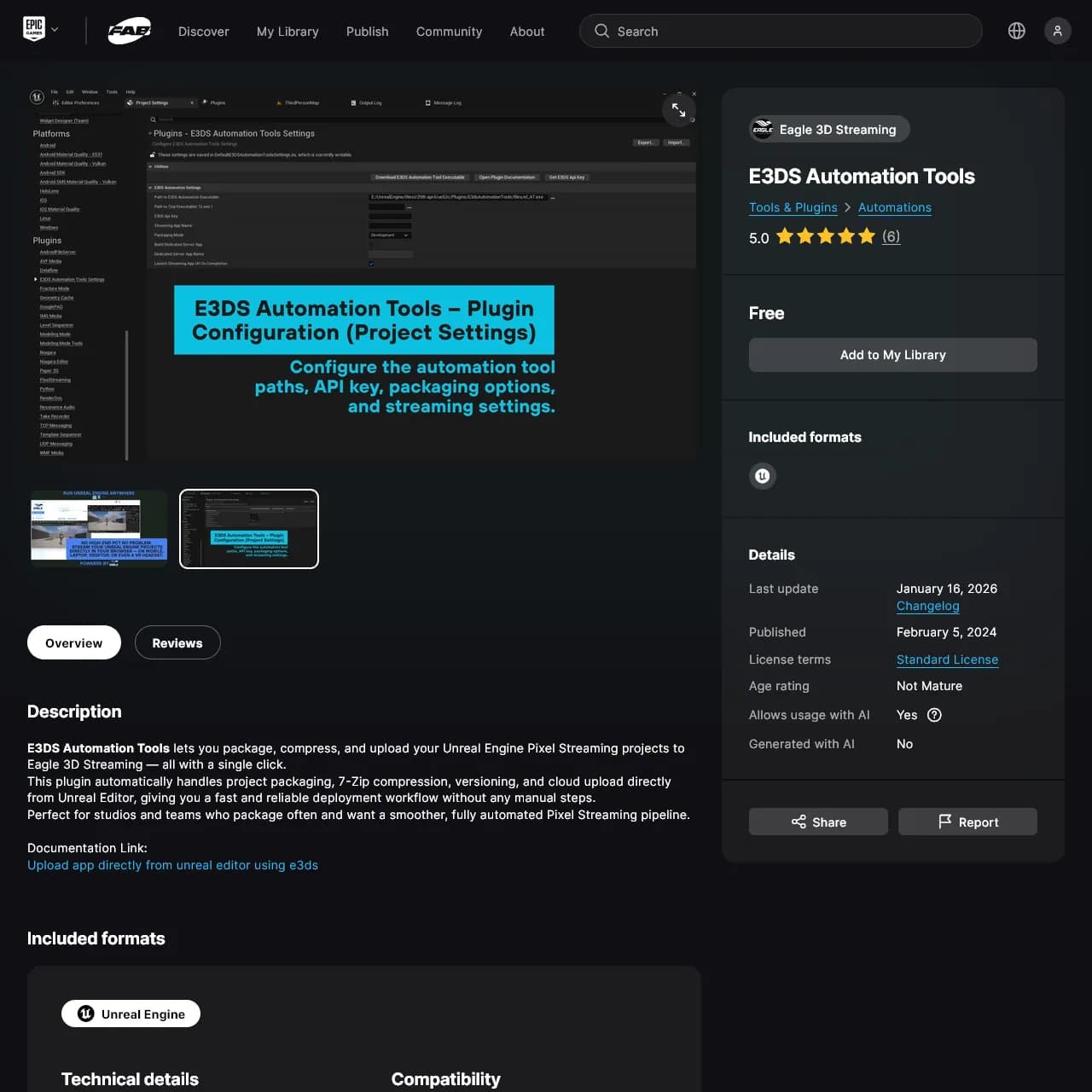The height and width of the screenshot is (1092, 1092).
Task: Open the Tools & Plugins category link
Action: point(793,207)
